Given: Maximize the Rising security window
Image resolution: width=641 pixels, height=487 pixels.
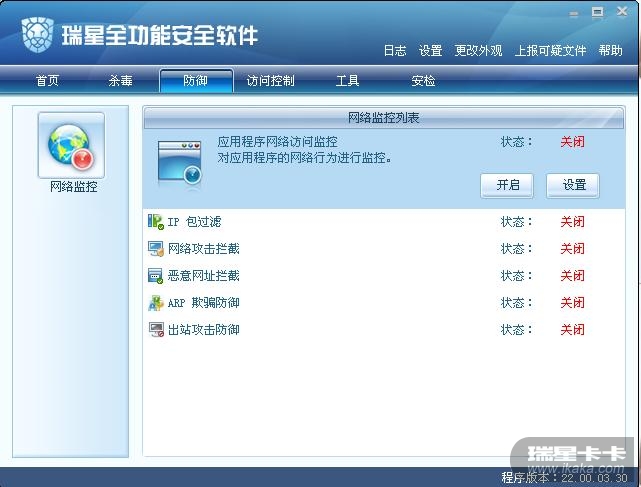Looking at the screenshot, I should click(x=597, y=12).
